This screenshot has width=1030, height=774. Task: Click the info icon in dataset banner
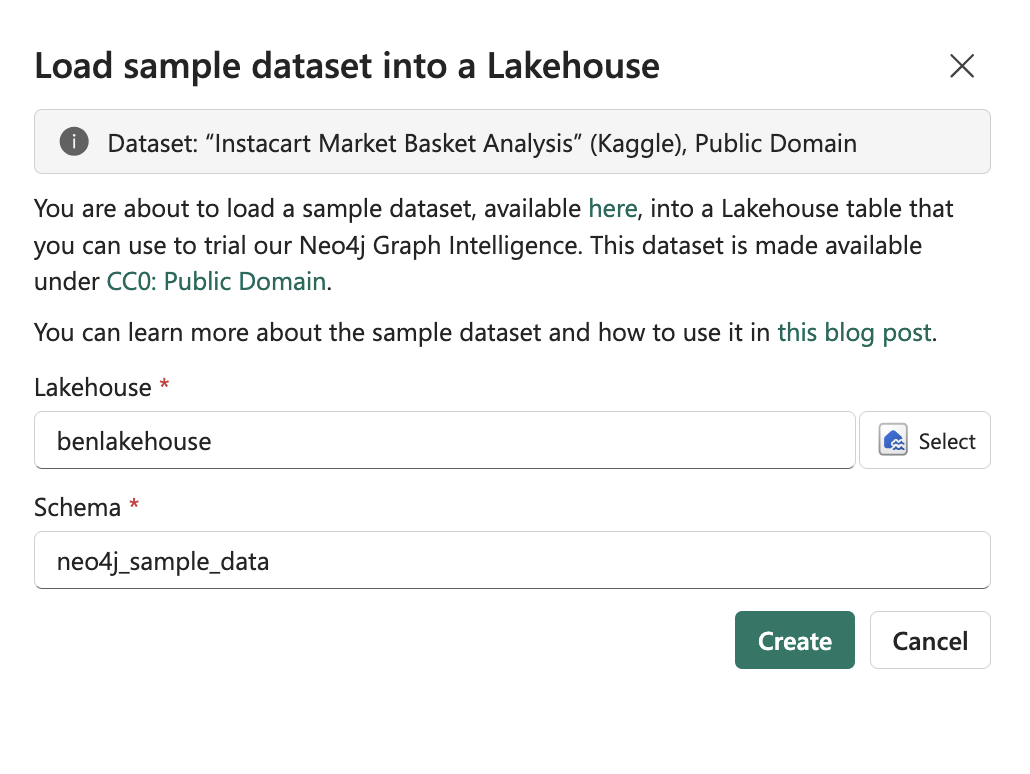(74, 141)
